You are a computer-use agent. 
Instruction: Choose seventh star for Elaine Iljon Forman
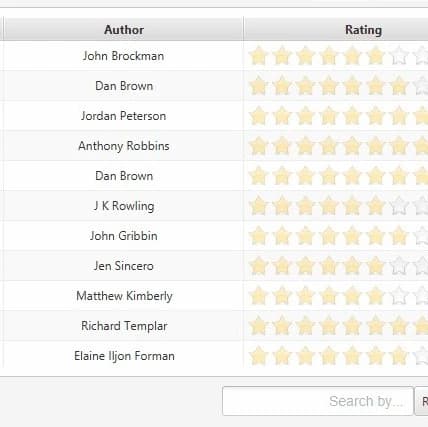[x=399, y=356]
